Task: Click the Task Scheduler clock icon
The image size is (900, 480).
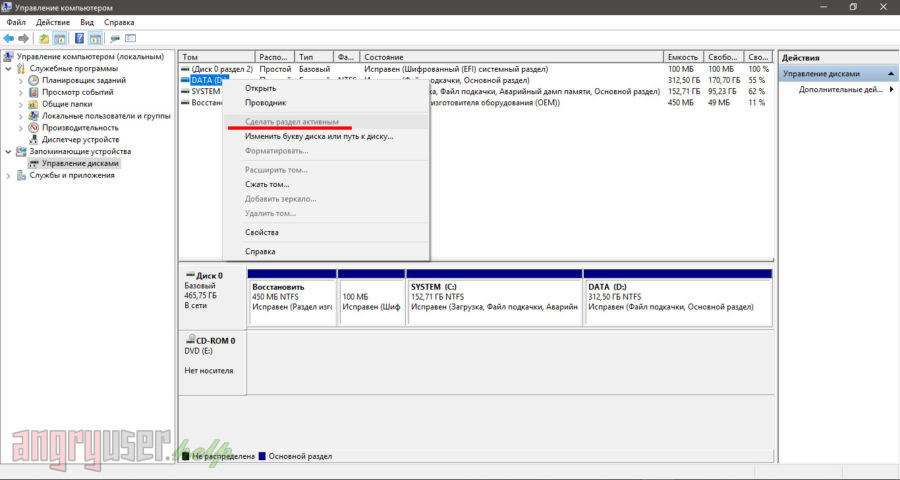Action: 34,80
